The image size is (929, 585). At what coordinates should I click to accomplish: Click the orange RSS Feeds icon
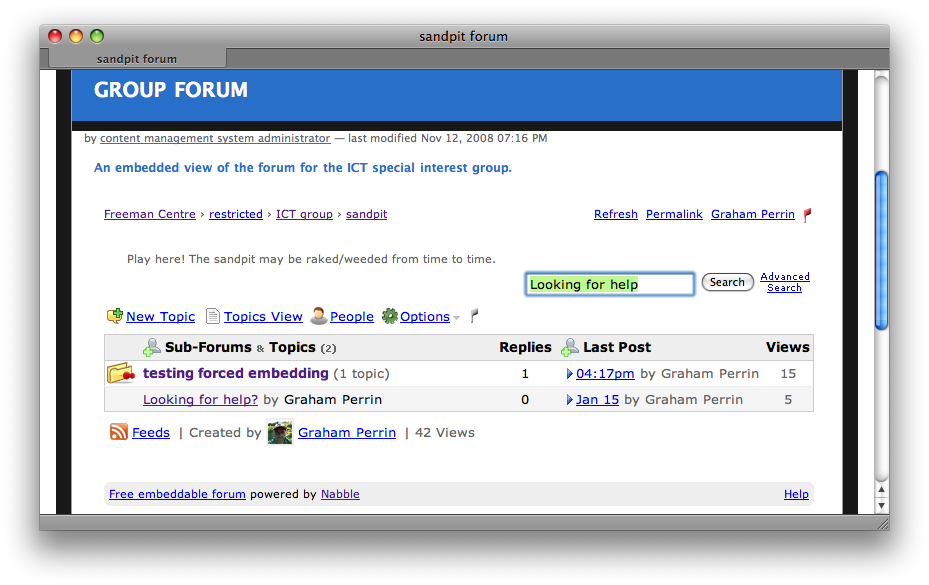(x=119, y=432)
